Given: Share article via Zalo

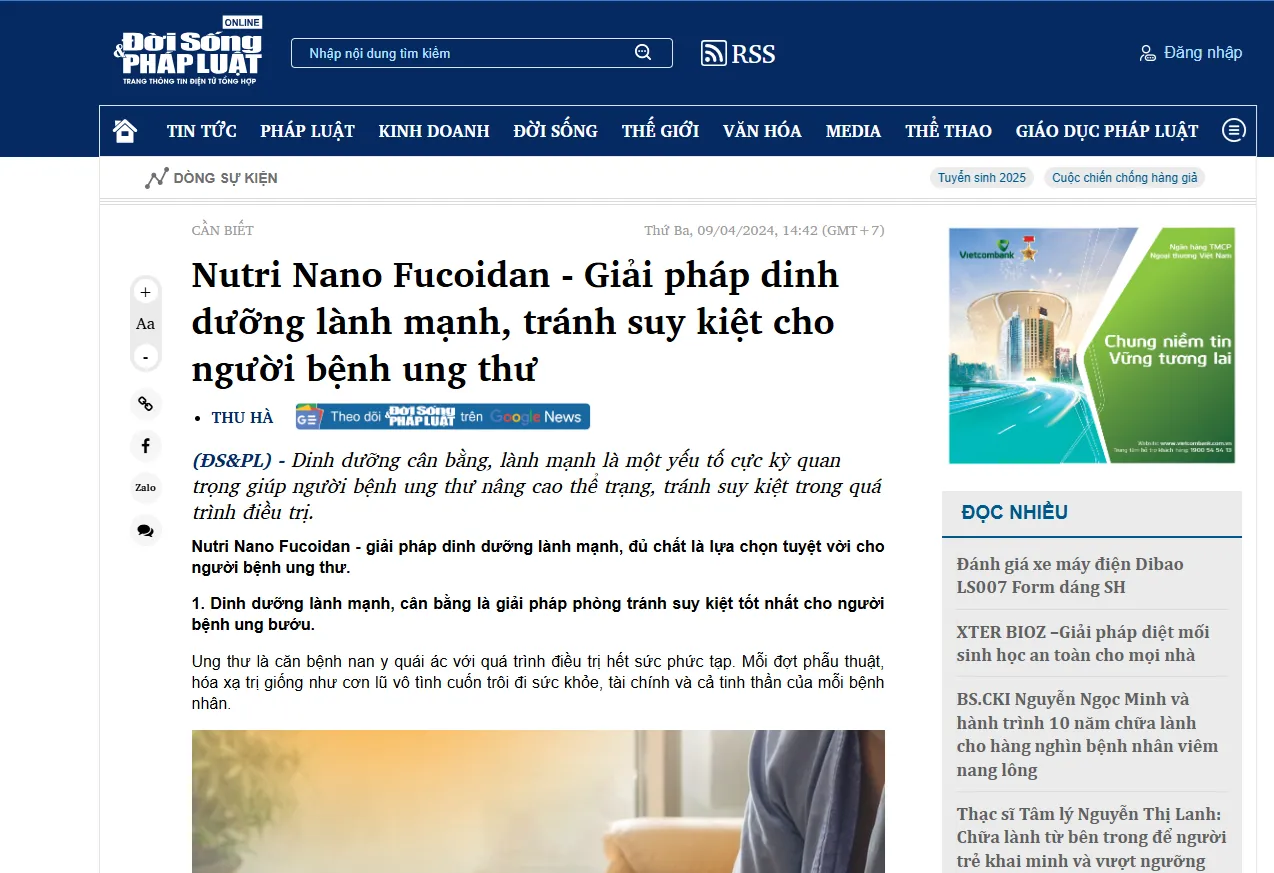Looking at the screenshot, I should point(145,488).
